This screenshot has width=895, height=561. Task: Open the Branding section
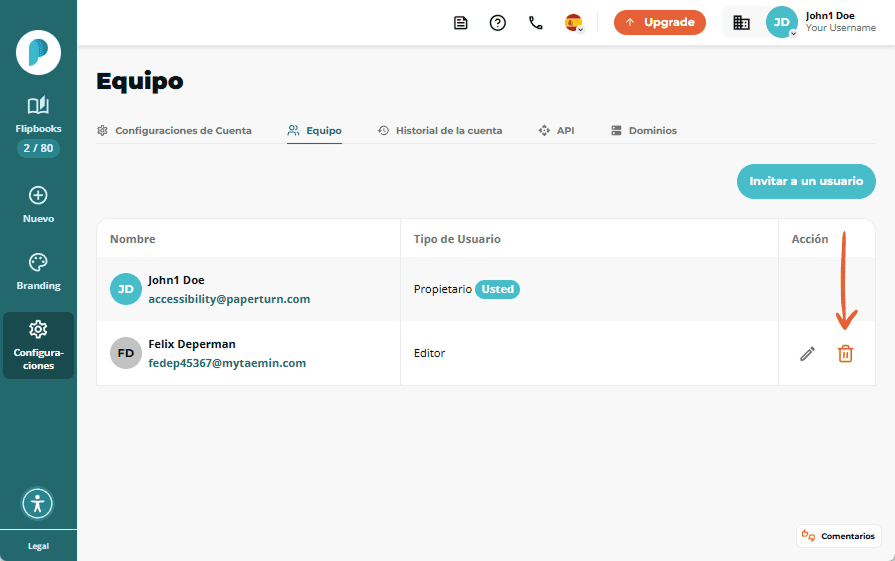point(38,272)
